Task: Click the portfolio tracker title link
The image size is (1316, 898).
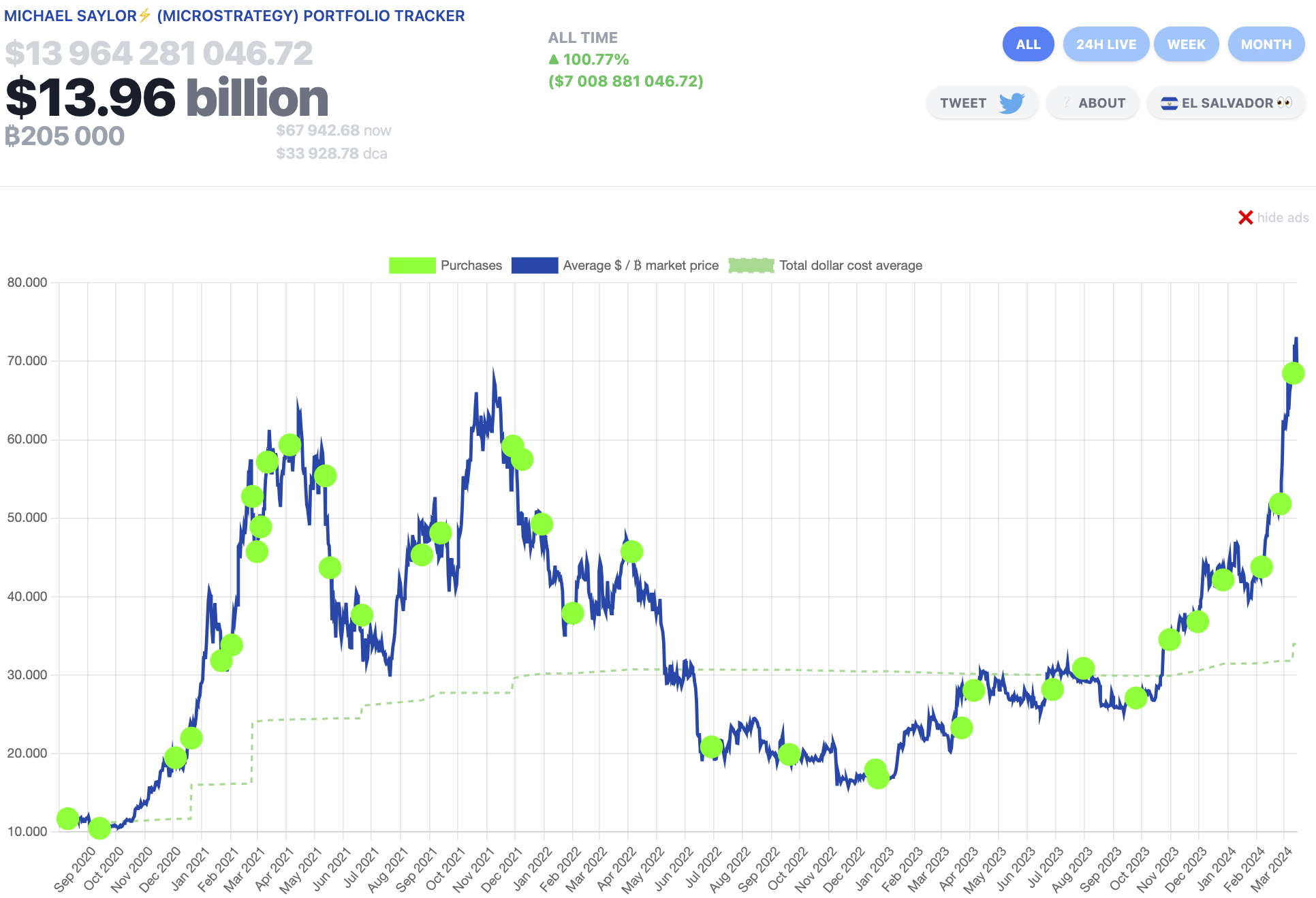Action: (x=234, y=16)
